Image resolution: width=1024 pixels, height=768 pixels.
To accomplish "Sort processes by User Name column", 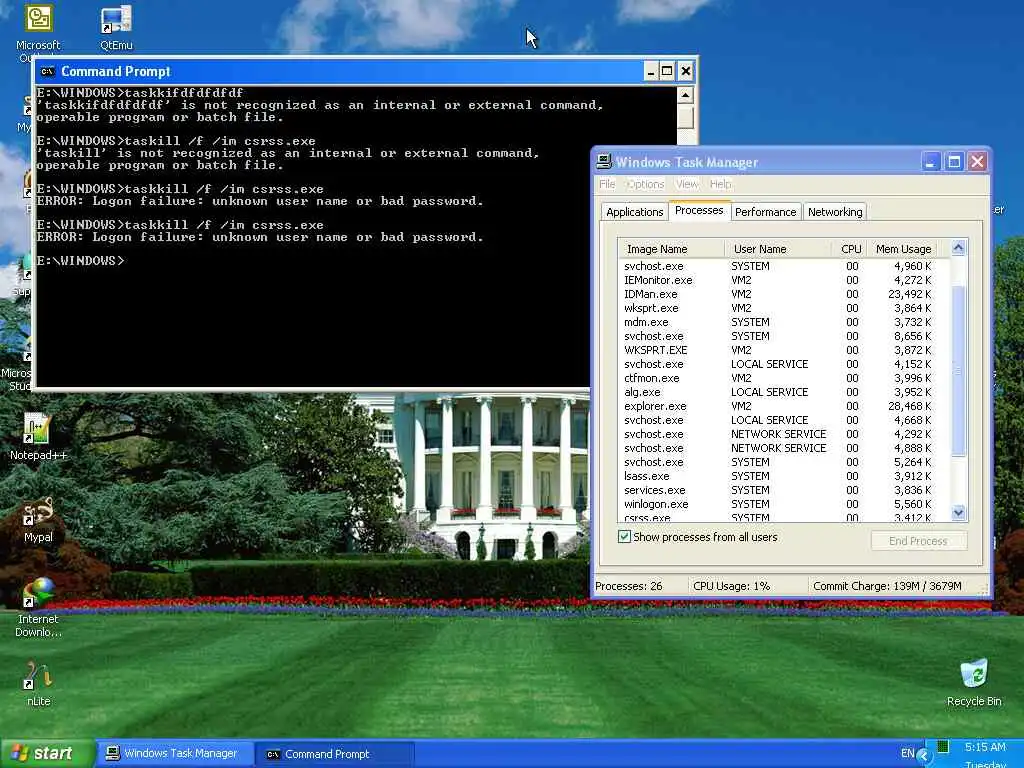I will coord(778,249).
